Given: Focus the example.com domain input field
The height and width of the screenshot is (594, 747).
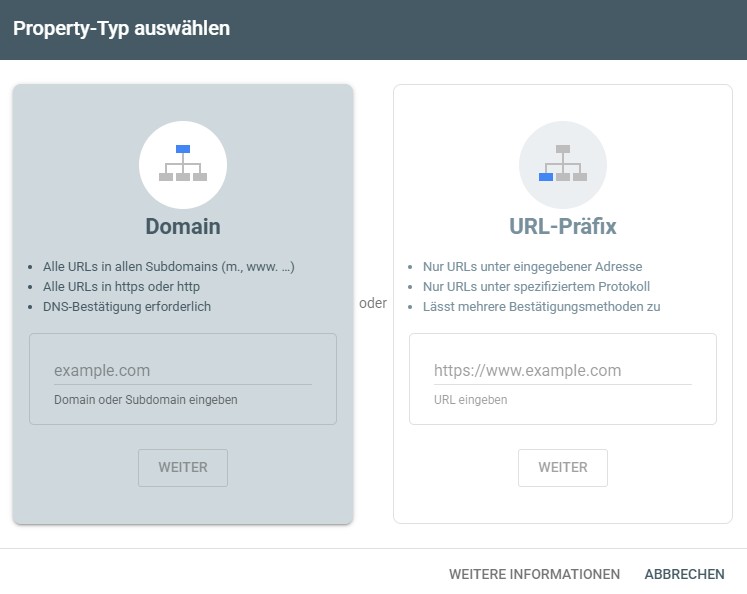Looking at the screenshot, I should [x=183, y=371].
